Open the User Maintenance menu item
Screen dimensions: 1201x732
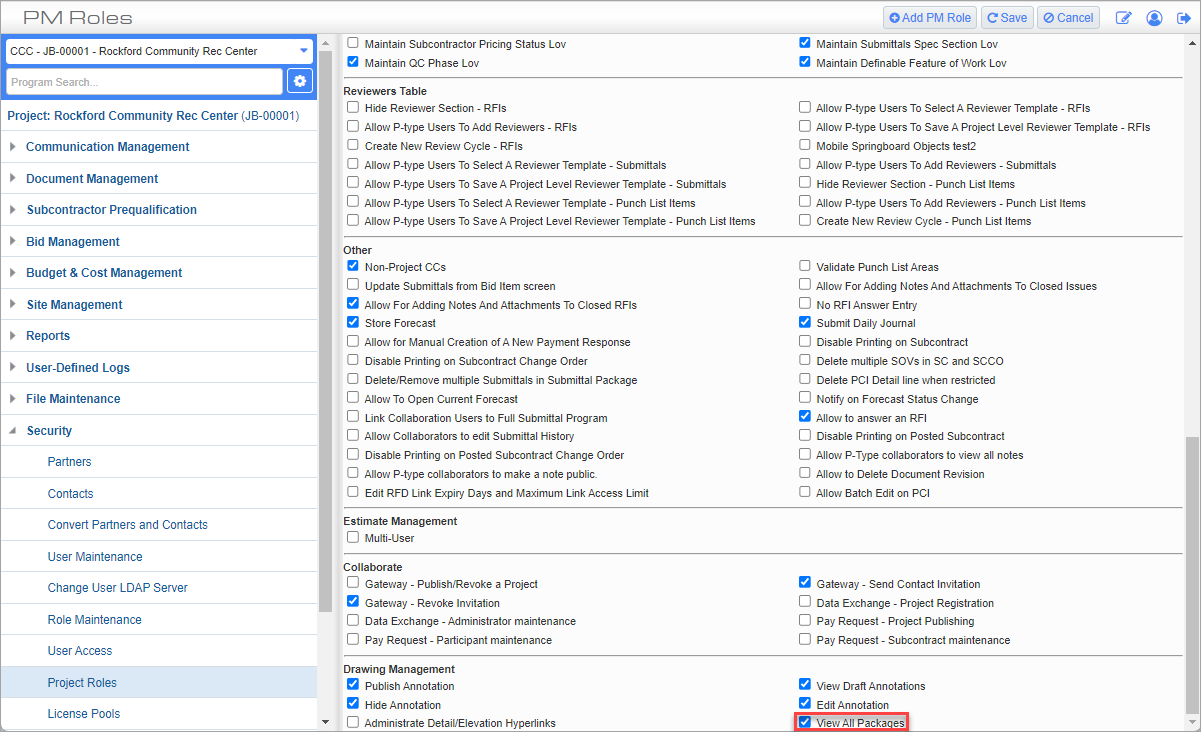95,557
